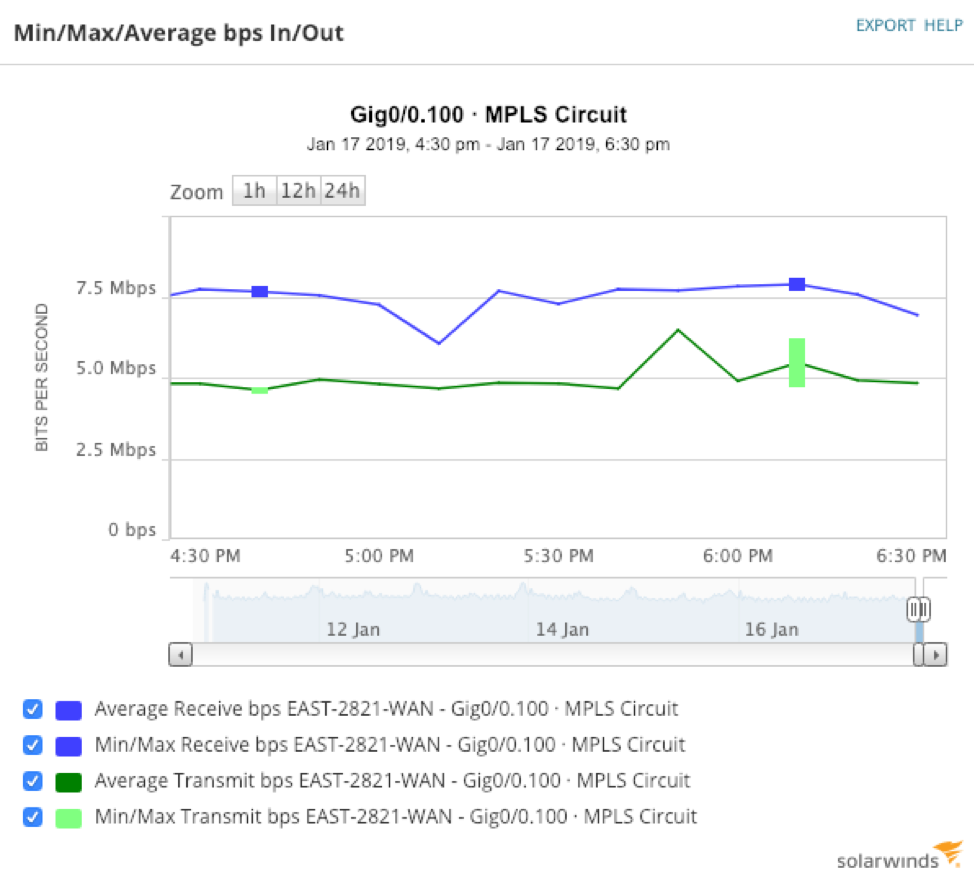Click the navigator scrollbar track
This screenshot has height=883, width=974.
552,654
